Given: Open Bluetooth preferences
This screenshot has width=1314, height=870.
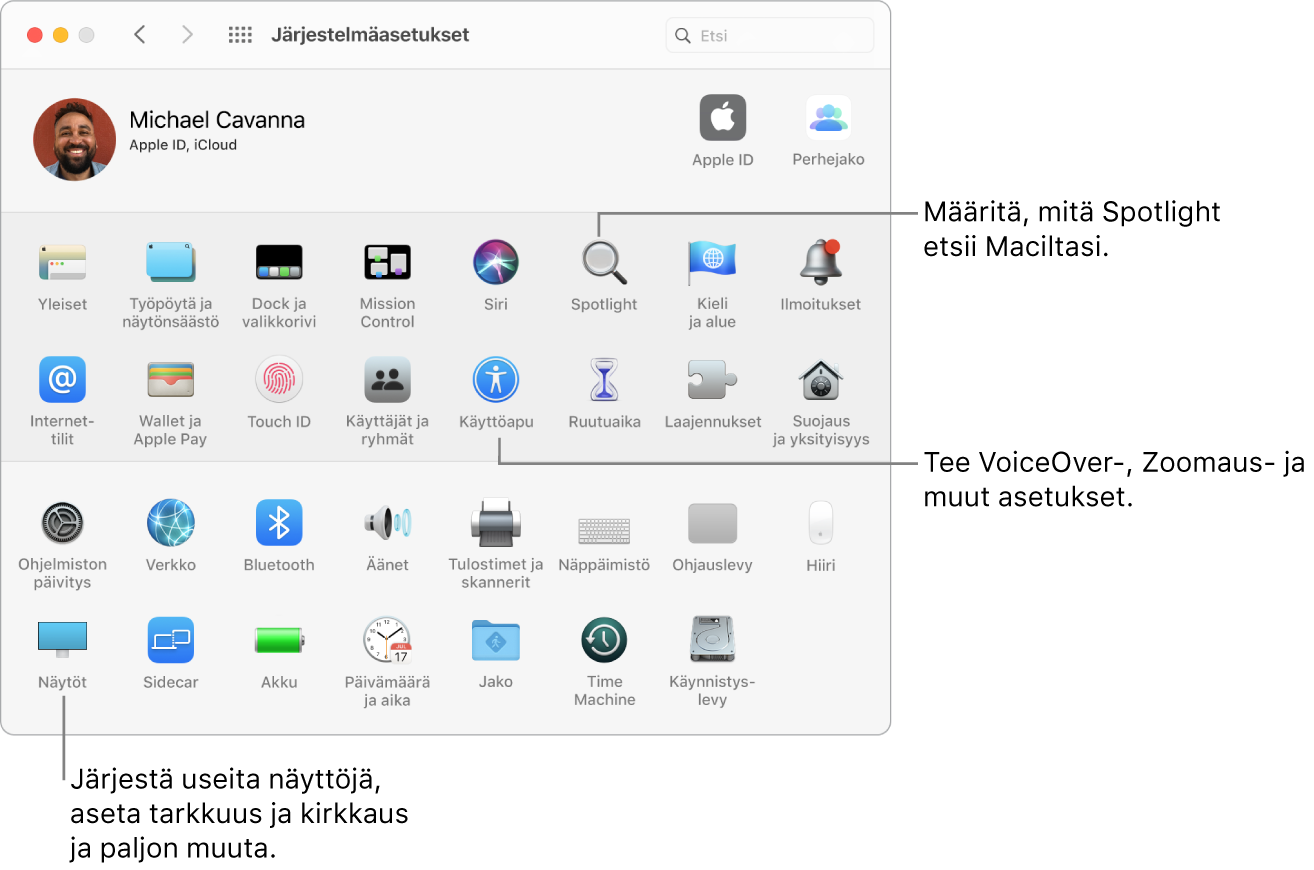Looking at the screenshot, I should click(279, 523).
